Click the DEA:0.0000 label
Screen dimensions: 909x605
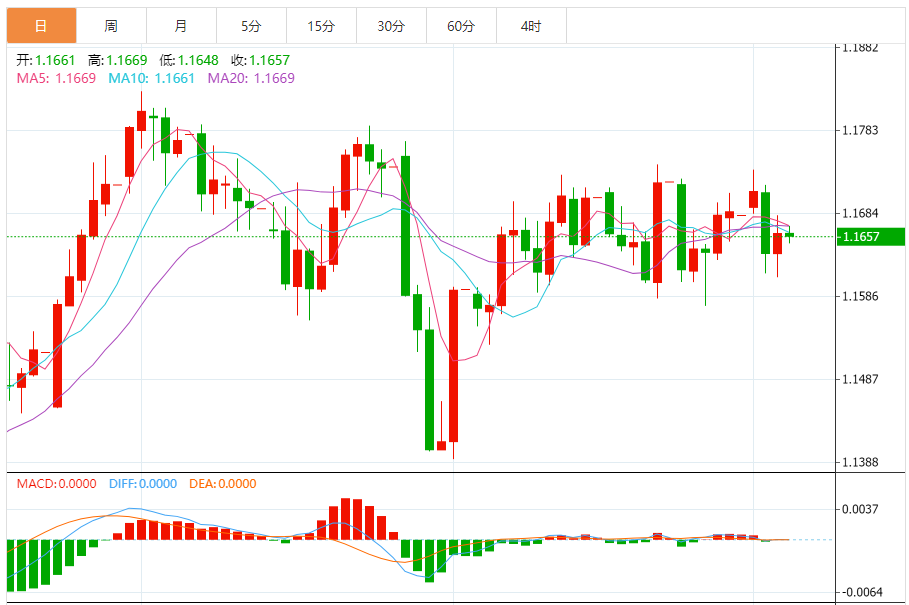point(223,484)
